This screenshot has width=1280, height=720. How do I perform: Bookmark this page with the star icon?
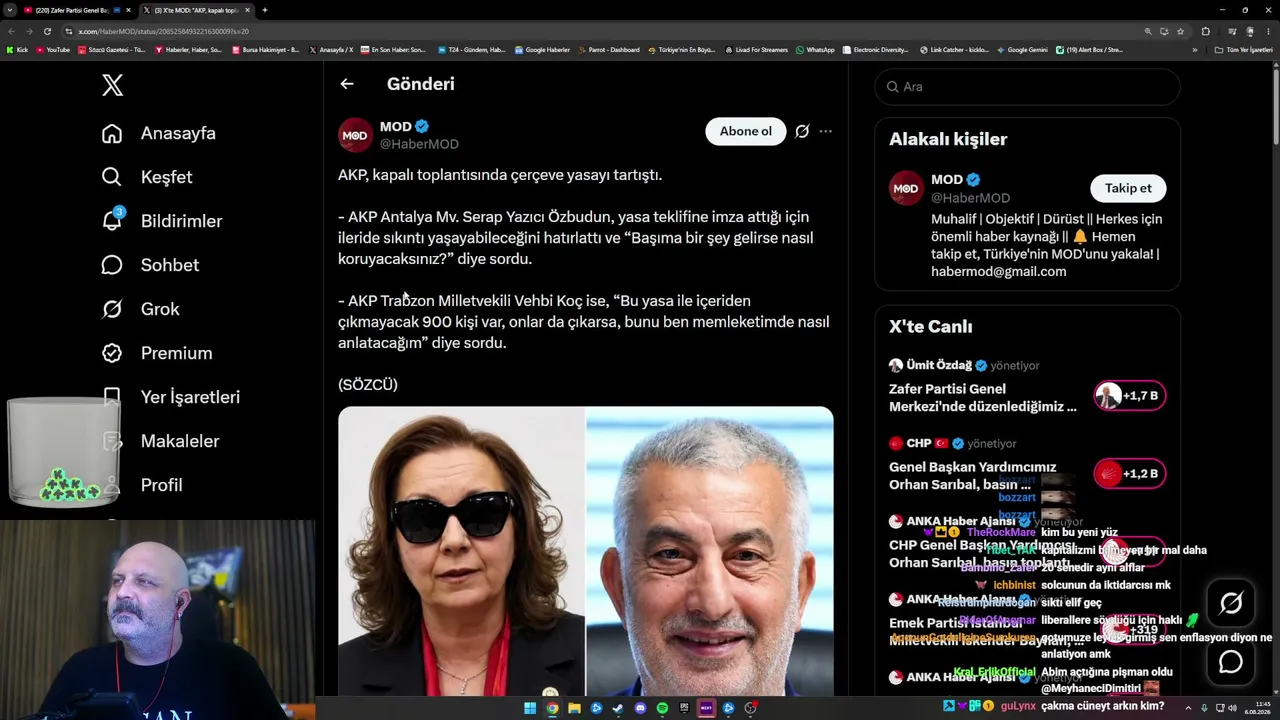[x=1181, y=31]
